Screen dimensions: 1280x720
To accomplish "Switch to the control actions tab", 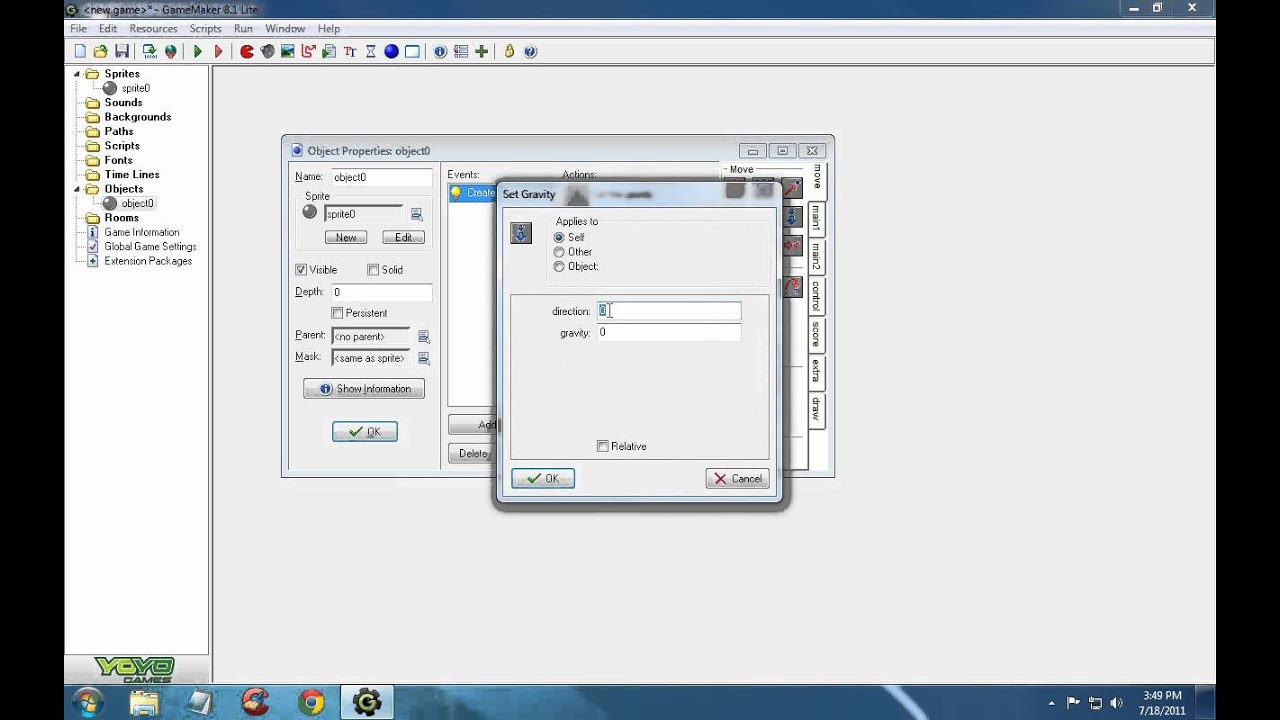I will pyautogui.click(x=816, y=296).
